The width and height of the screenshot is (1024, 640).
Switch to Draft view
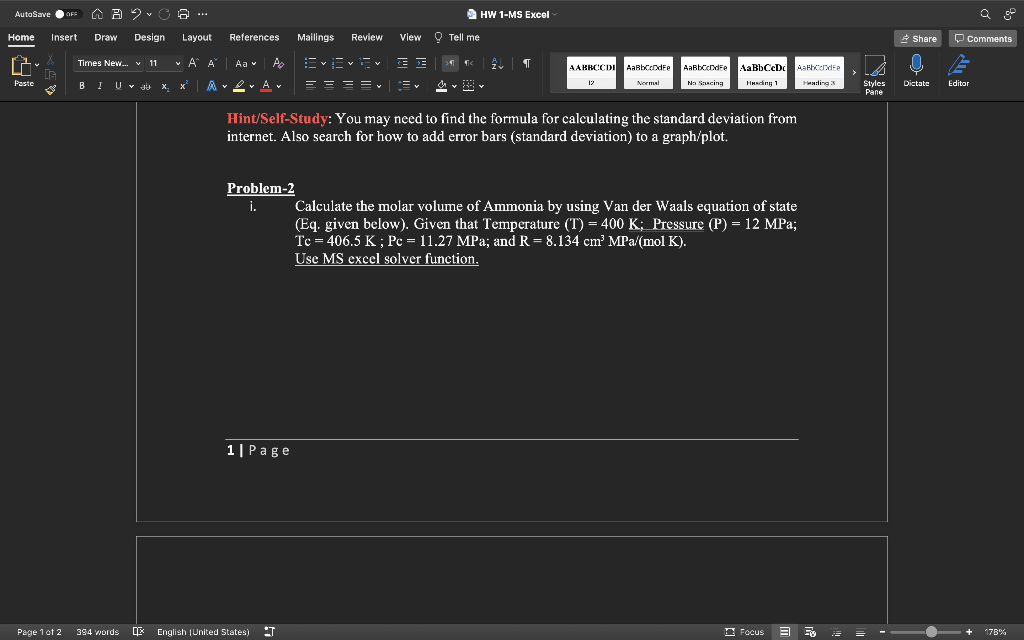(x=860, y=632)
